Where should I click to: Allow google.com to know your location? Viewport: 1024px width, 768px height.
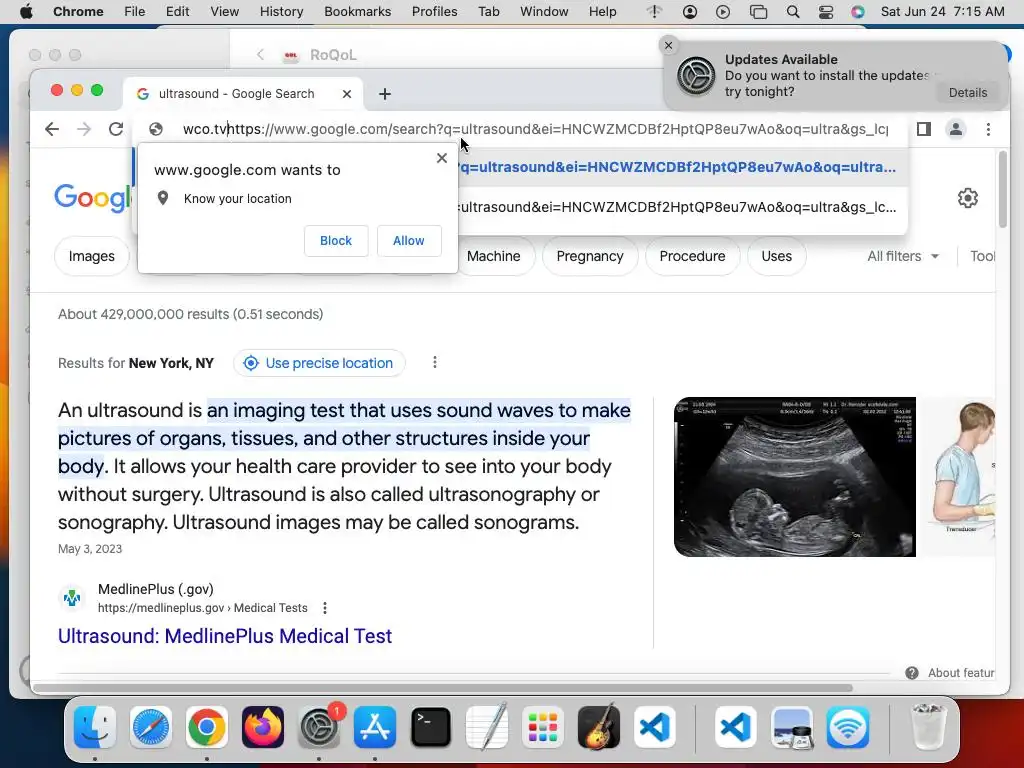pyautogui.click(x=409, y=241)
